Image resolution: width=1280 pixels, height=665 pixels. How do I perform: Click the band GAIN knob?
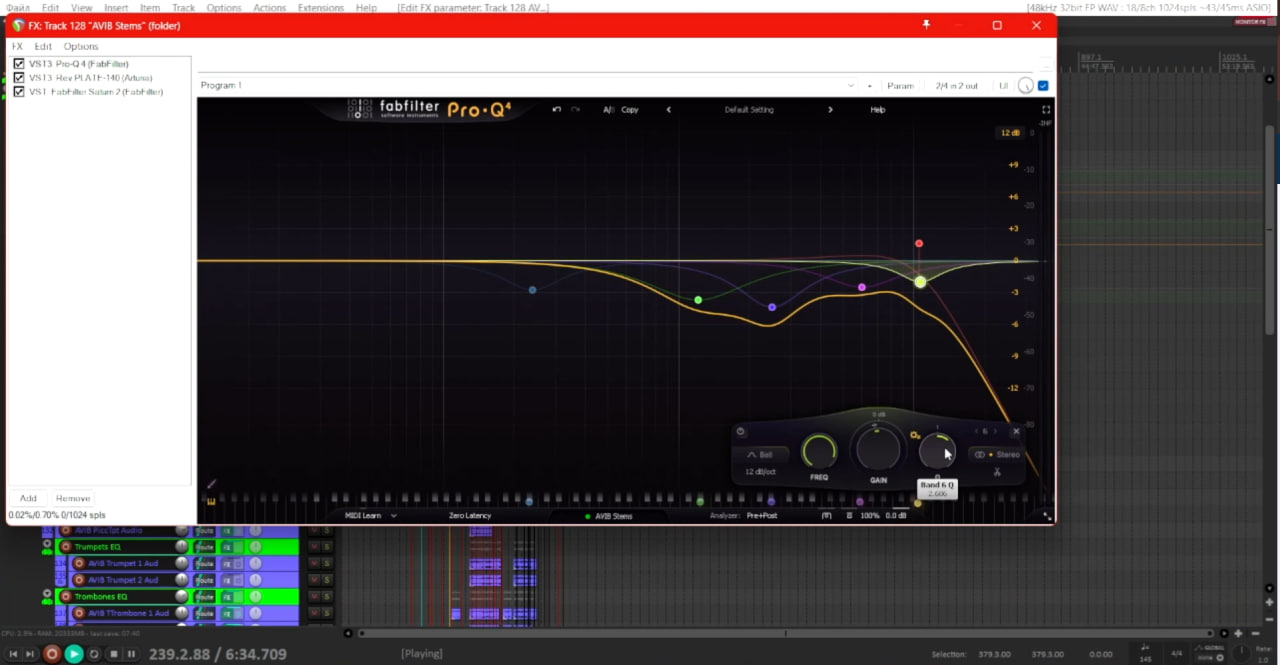click(877, 450)
